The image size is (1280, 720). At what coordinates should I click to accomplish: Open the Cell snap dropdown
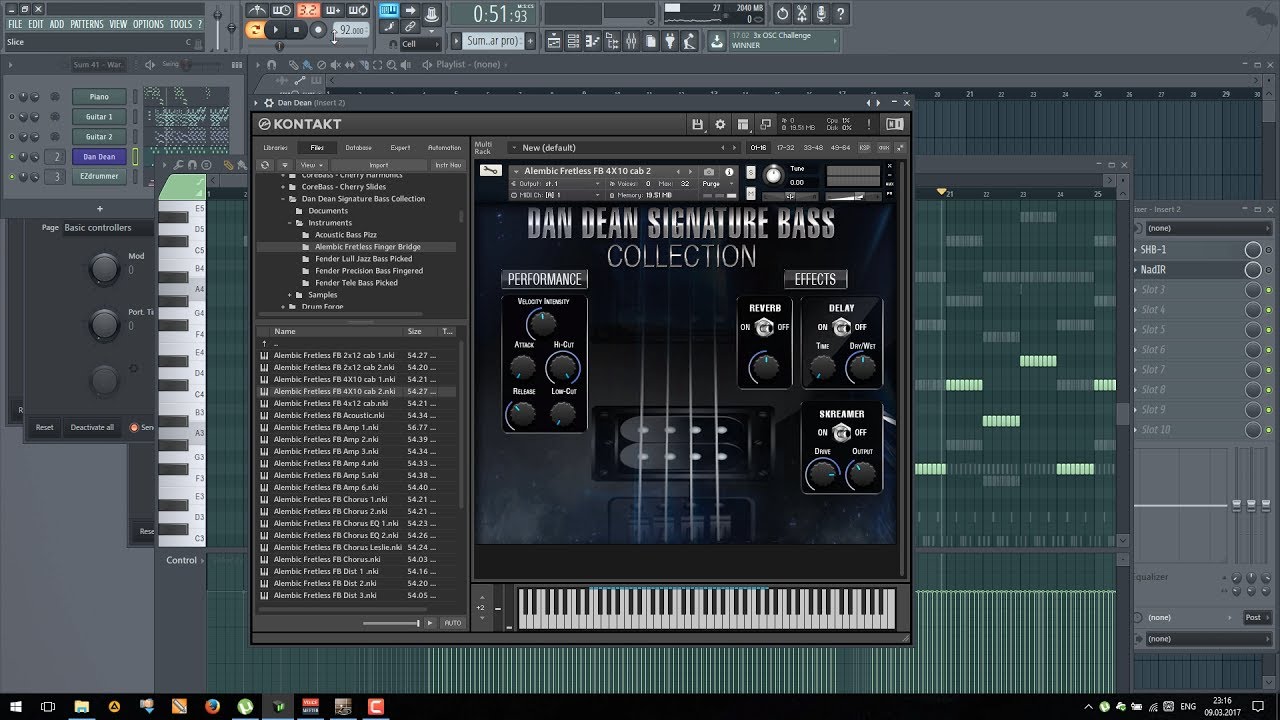pyautogui.click(x=420, y=44)
